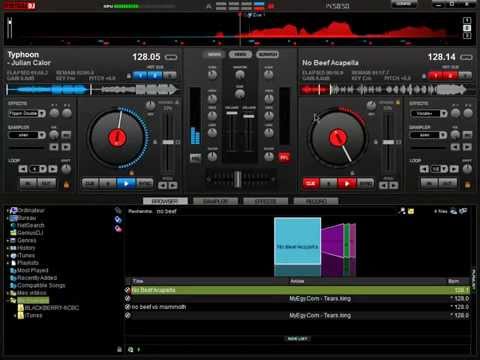Open right deck sampler dropdown

(x=443, y=135)
